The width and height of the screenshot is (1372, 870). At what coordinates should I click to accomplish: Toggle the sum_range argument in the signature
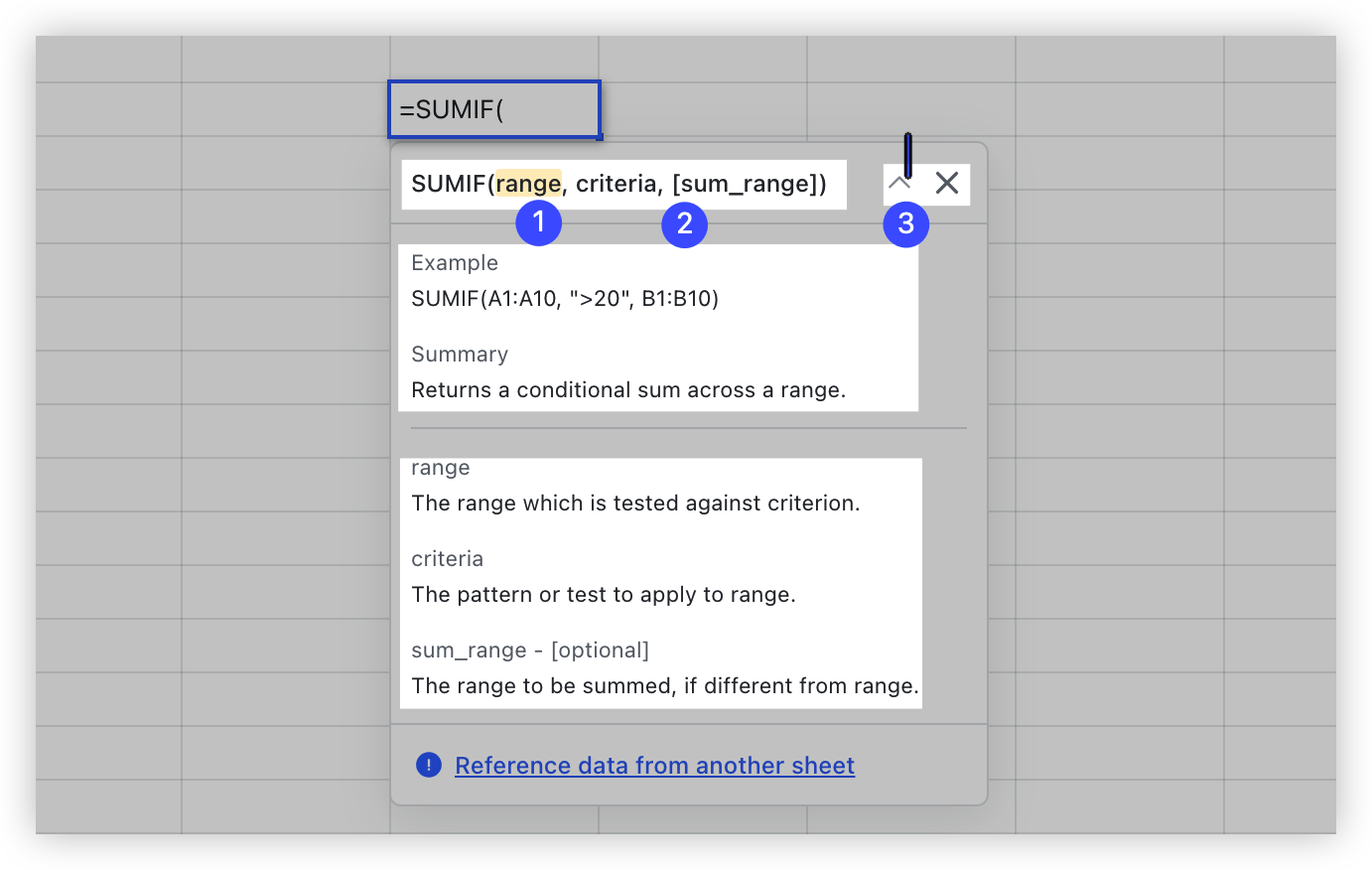[x=746, y=184]
